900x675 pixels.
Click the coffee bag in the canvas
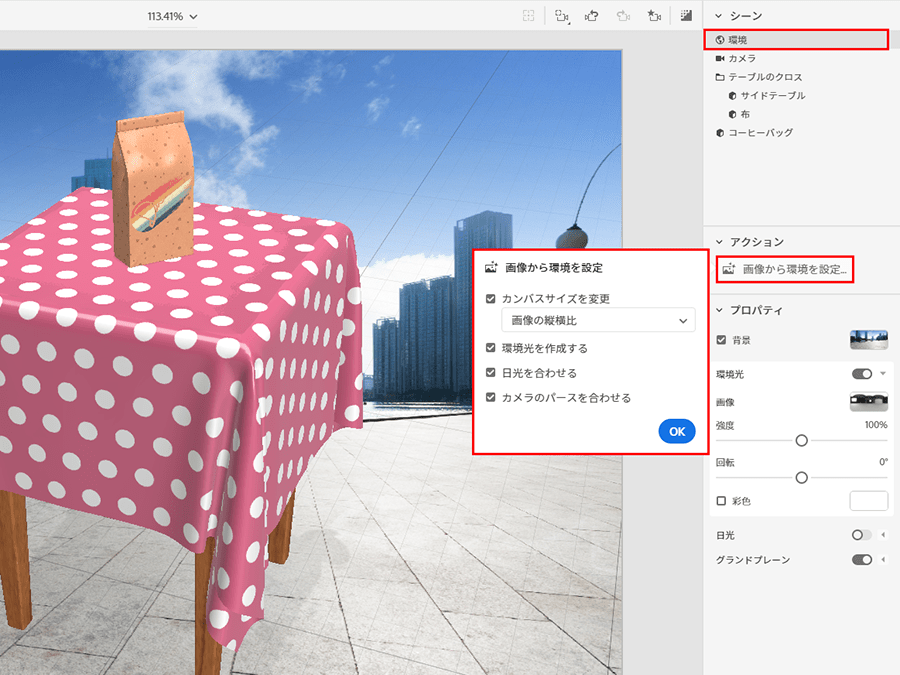(x=152, y=189)
